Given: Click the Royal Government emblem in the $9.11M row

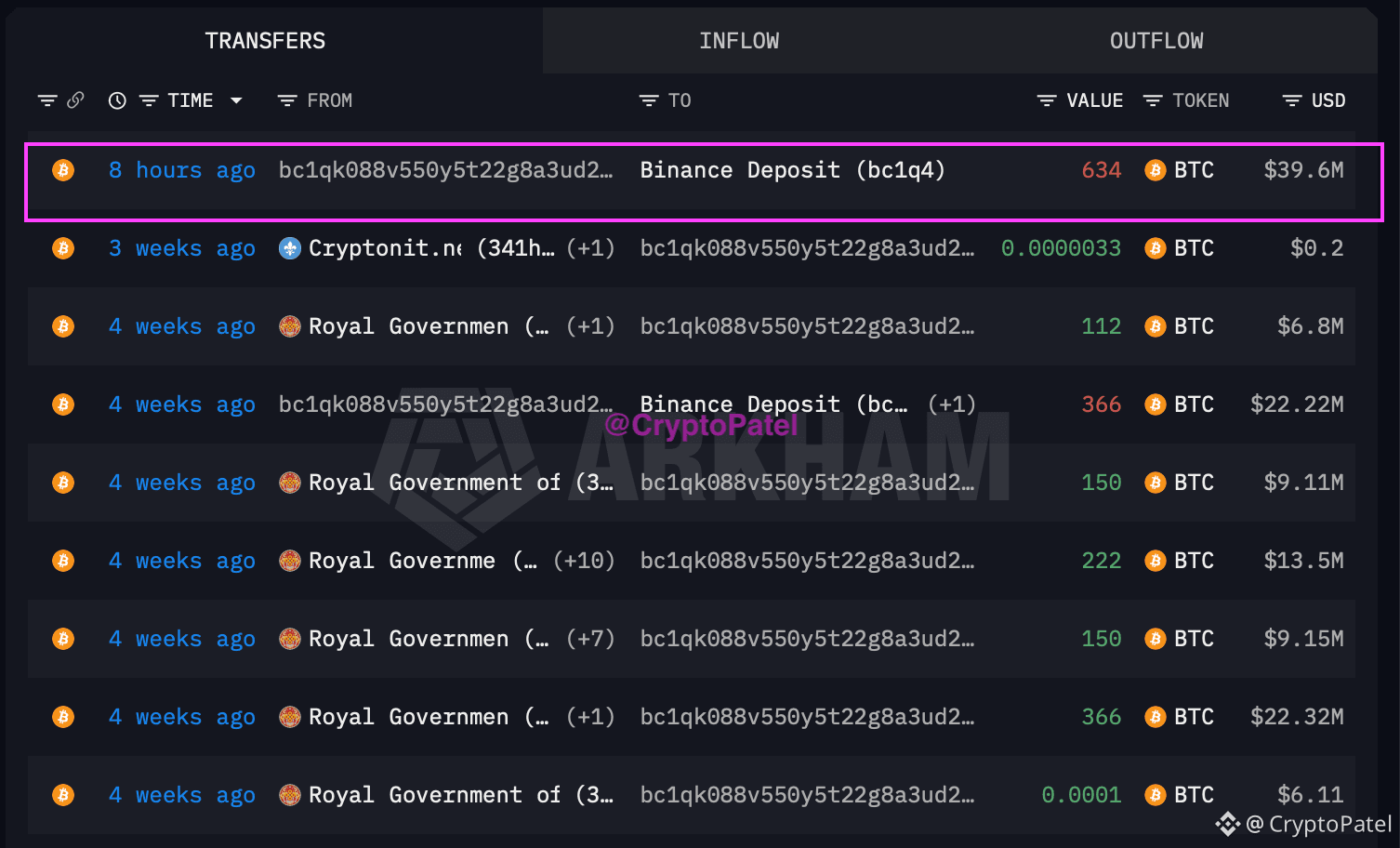Looking at the screenshot, I should (x=290, y=483).
